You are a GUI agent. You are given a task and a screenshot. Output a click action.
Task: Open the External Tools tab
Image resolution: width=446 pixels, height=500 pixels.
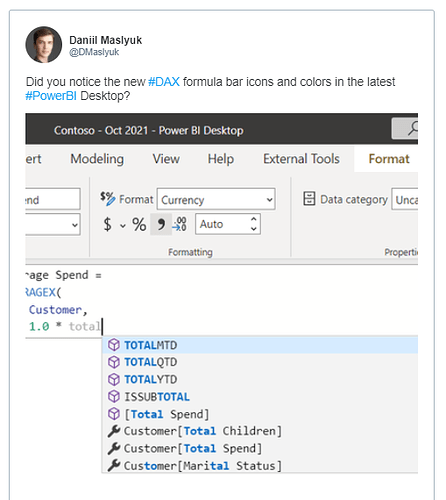pyautogui.click(x=301, y=159)
